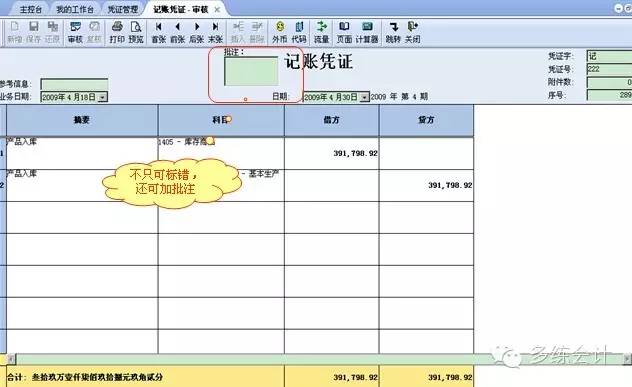Click the horizontal scrollbar track
The height and width of the screenshot is (387, 632).
pos(318,358)
